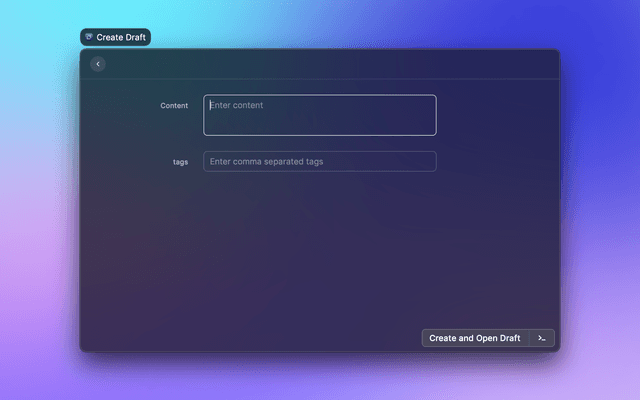Select the Content field label
The height and width of the screenshot is (400, 640).
pyautogui.click(x=174, y=105)
